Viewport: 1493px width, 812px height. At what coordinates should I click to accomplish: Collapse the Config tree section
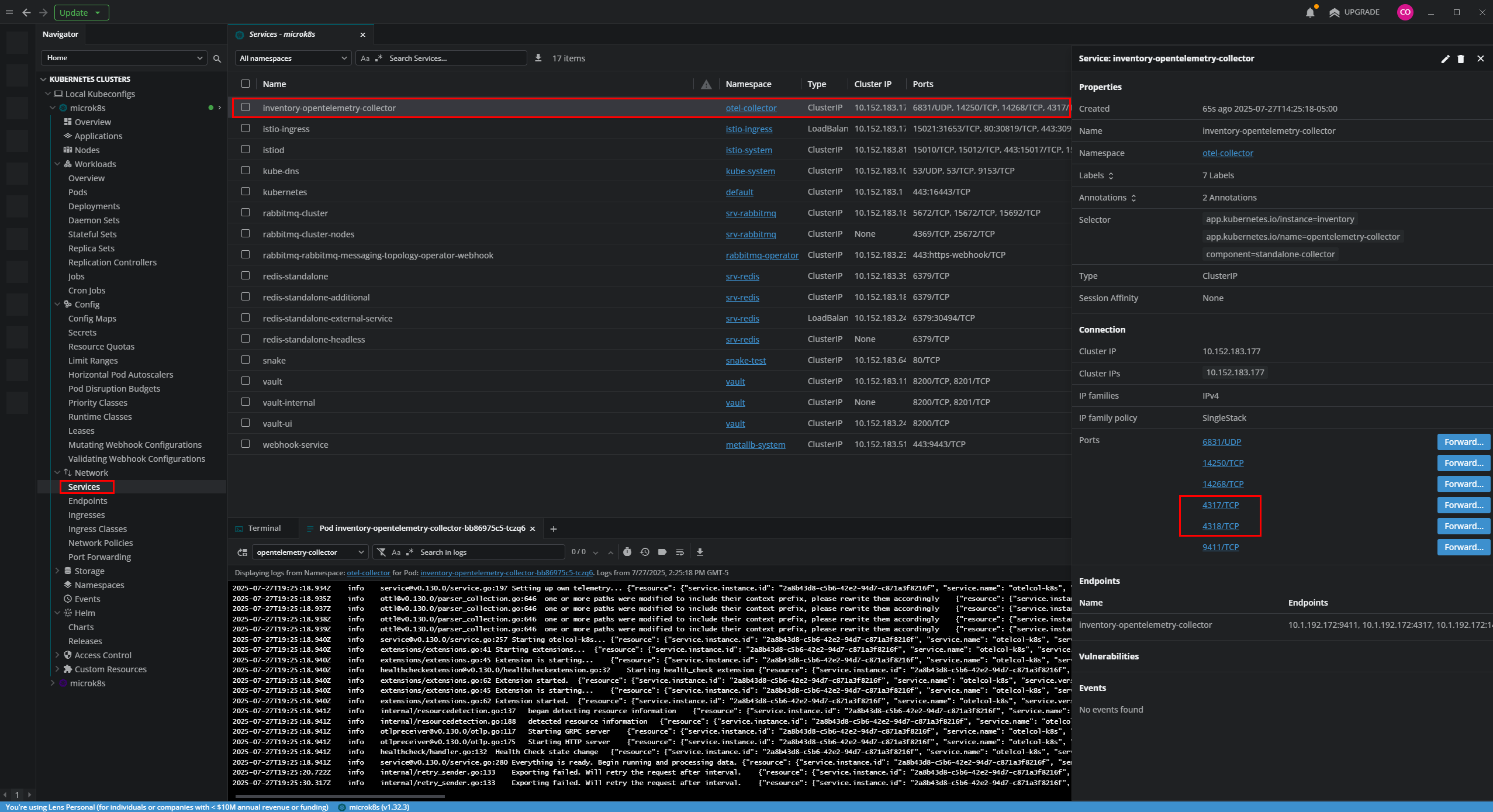tap(57, 305)
